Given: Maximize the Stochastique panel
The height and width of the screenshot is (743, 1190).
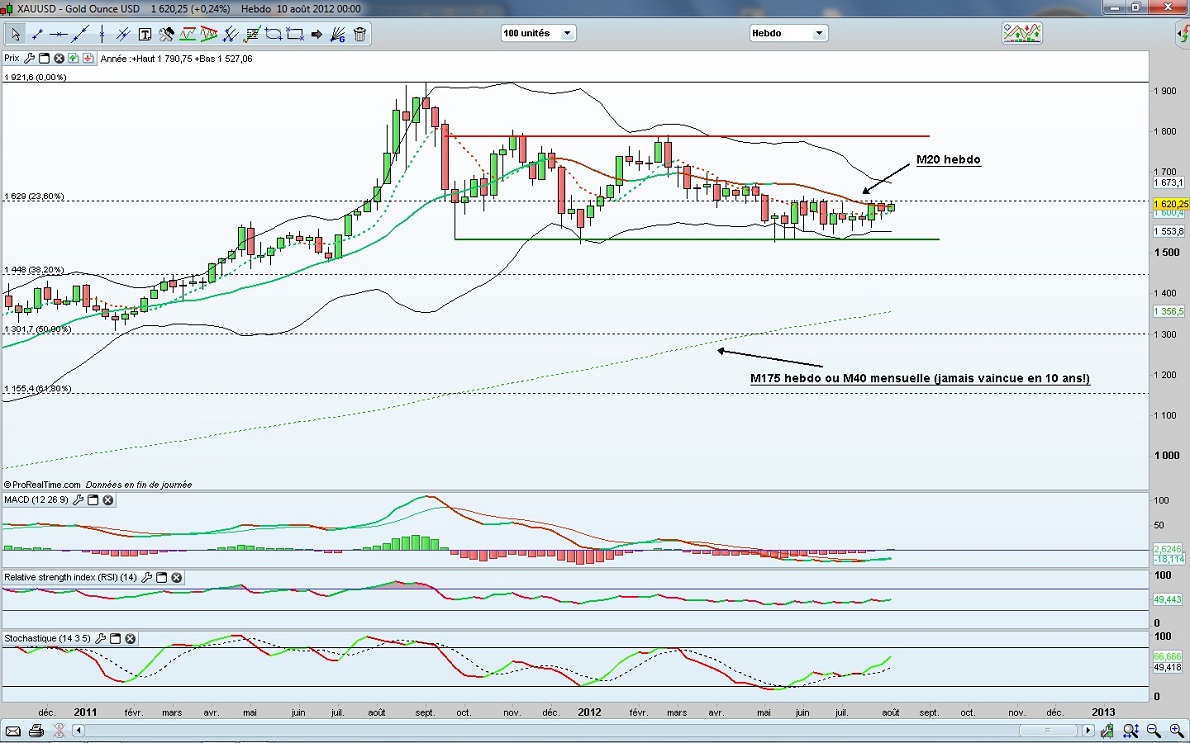Looking at the screenshot, I should coord(115,638).
